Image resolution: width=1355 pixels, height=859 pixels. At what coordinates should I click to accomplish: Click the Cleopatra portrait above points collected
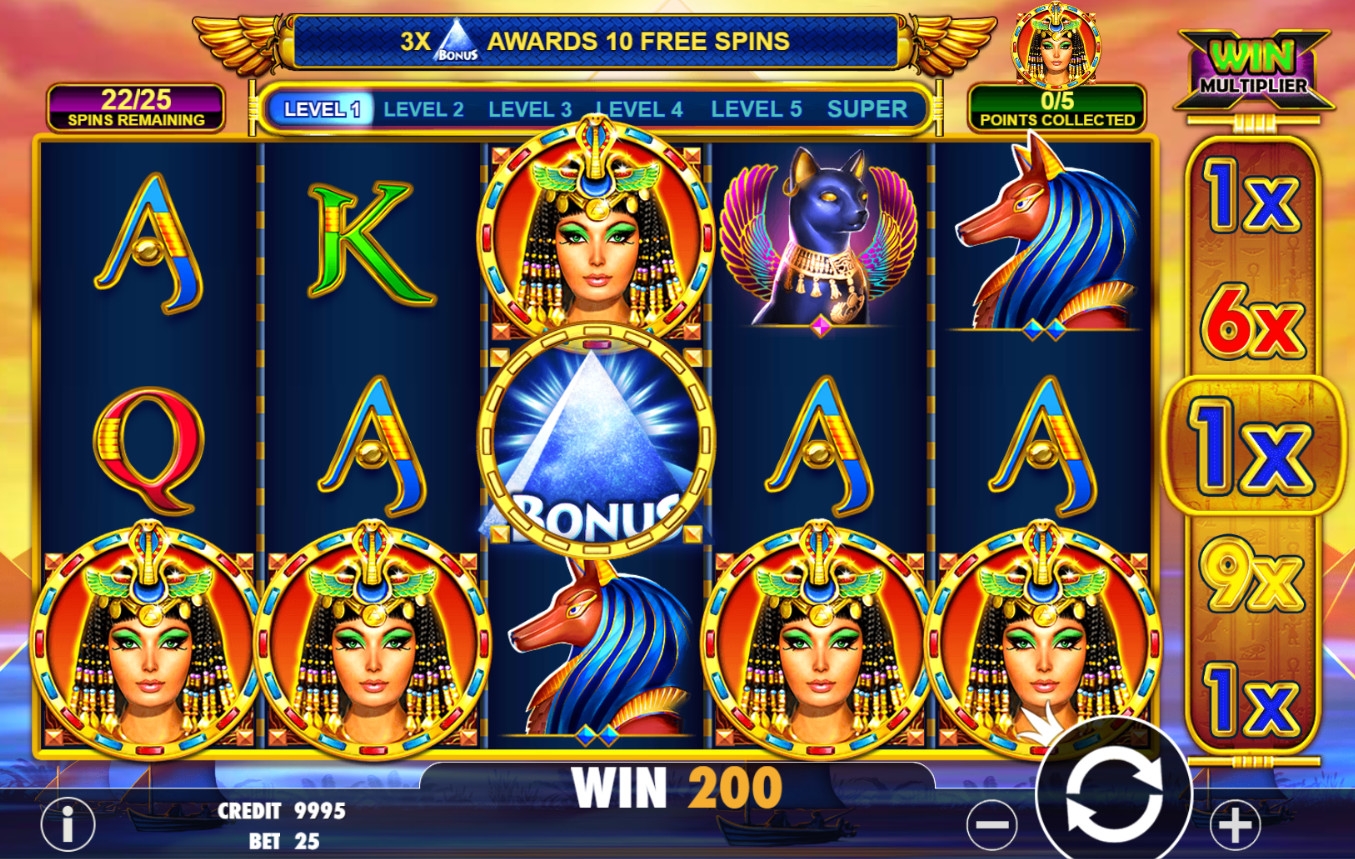[x=1056, y=45]
